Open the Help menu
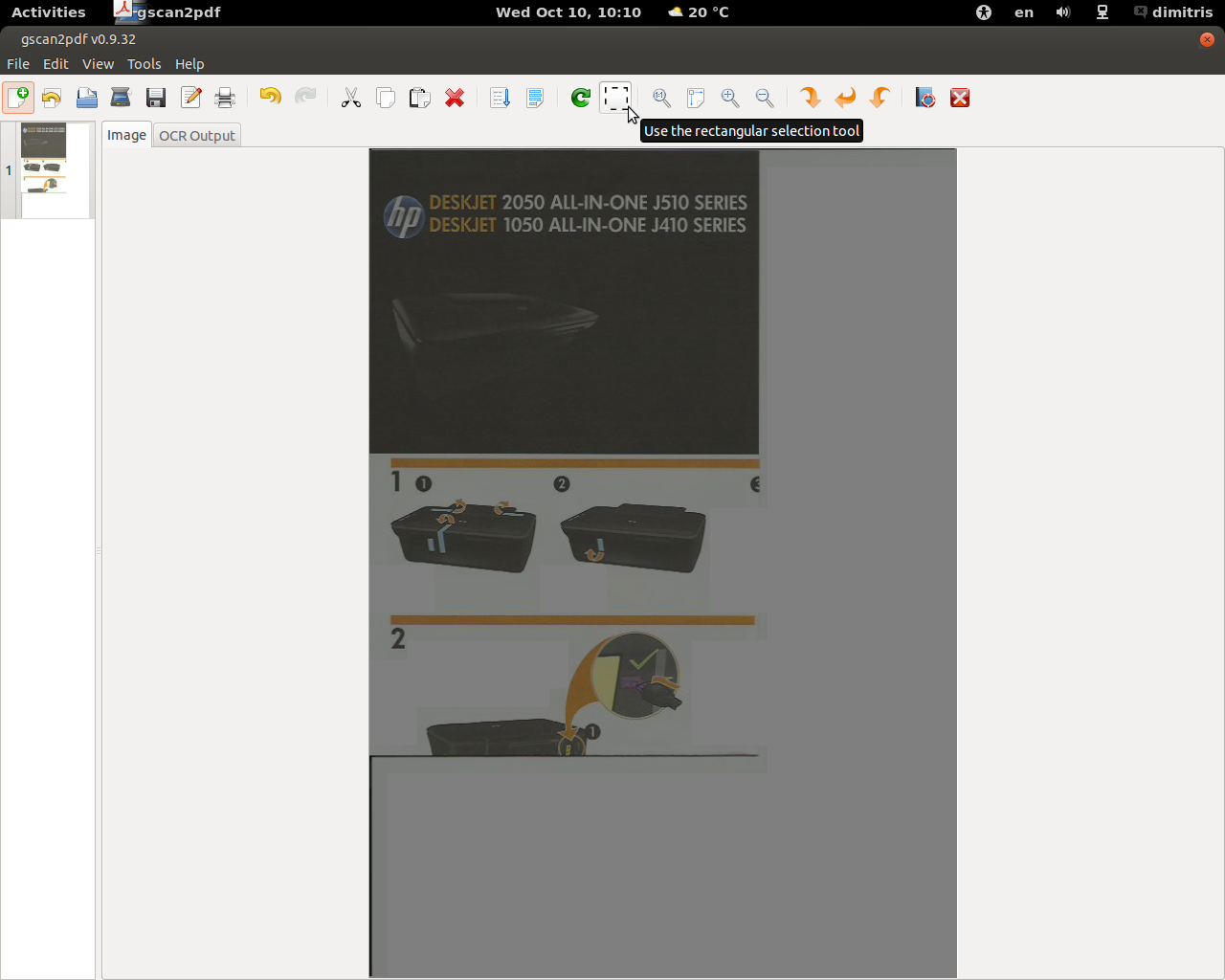1225x980 pixels. [189, 64]
